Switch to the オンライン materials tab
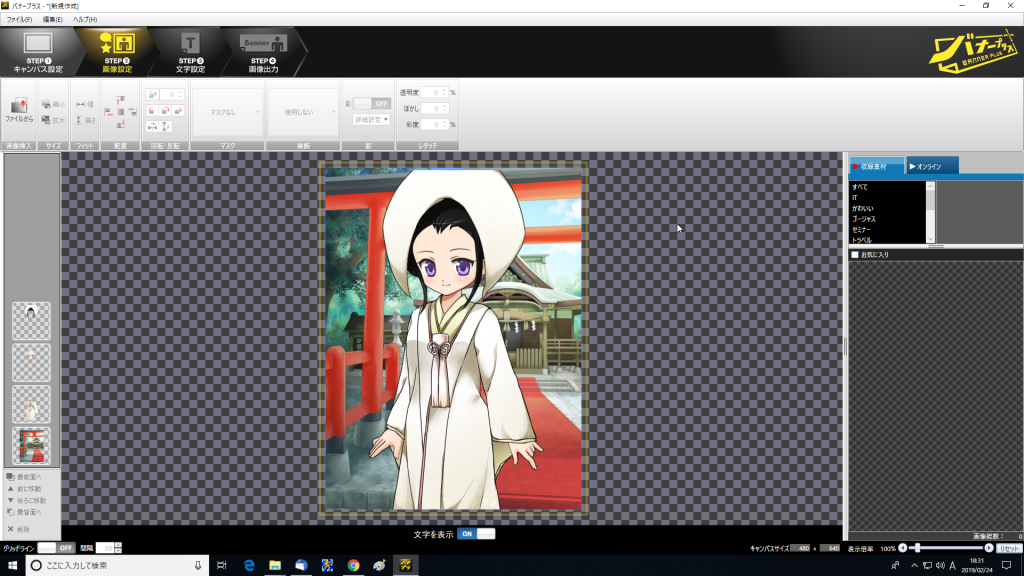The image size is (1024, 576). (x=931, y=166)
